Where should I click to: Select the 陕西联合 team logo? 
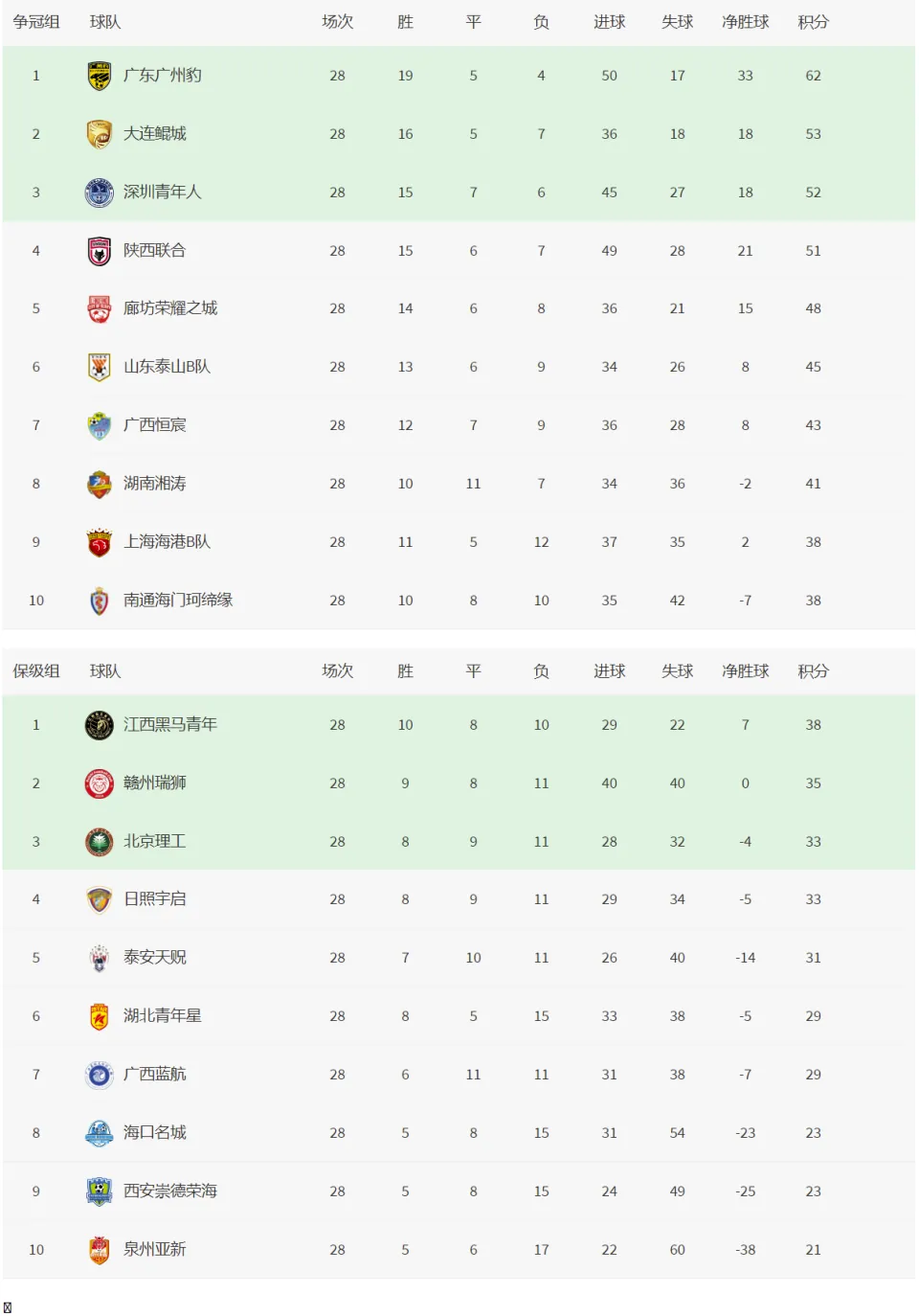click(99, 251)
